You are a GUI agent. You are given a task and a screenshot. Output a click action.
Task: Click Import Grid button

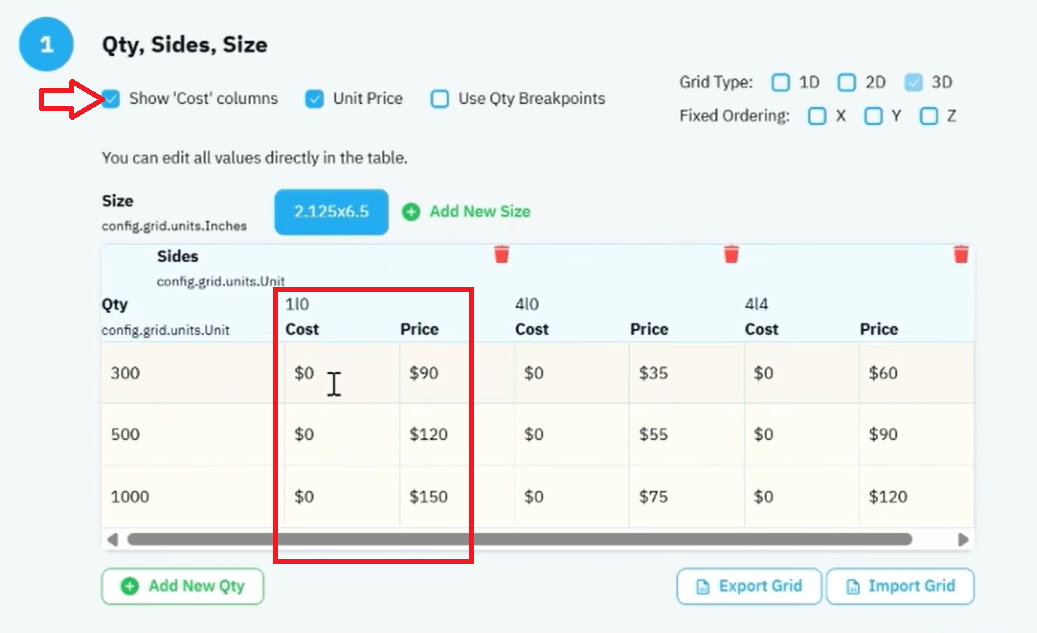(x=900, y=586)
